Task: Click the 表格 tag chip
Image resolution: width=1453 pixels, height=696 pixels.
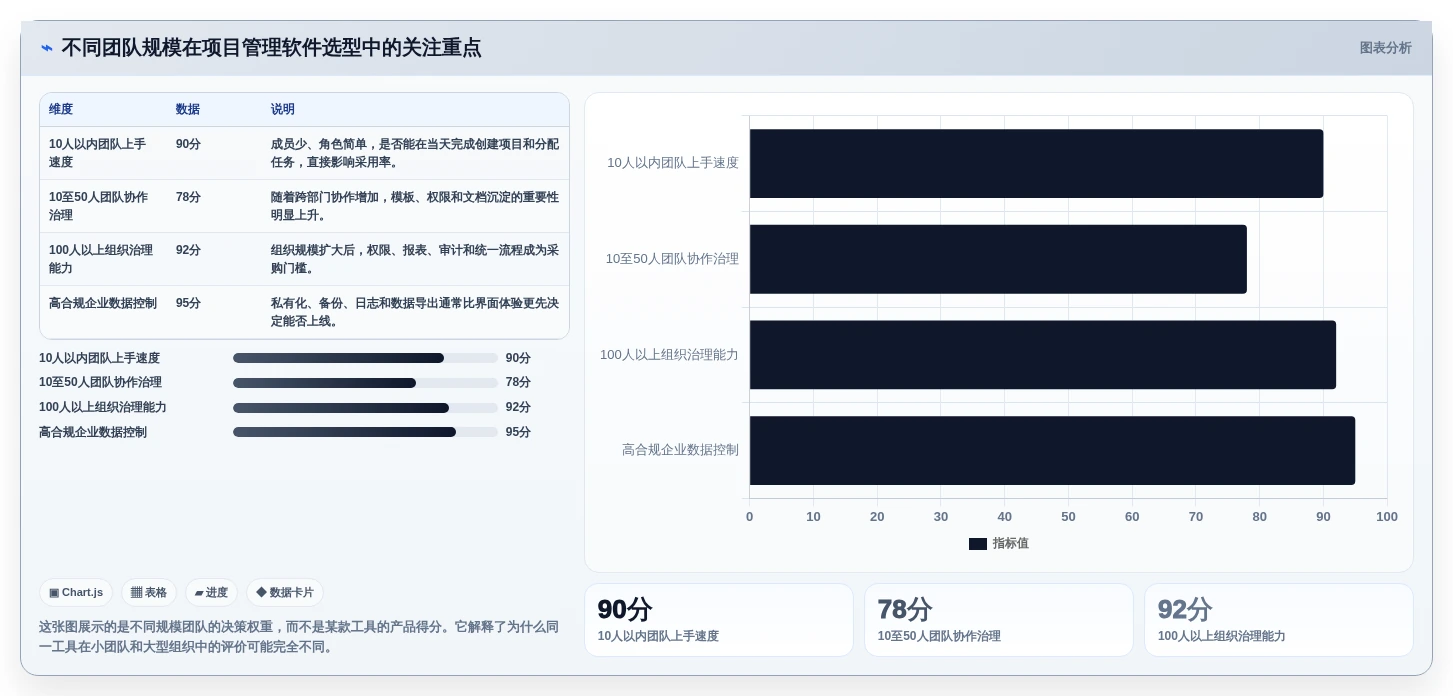Action: [149, 592]
